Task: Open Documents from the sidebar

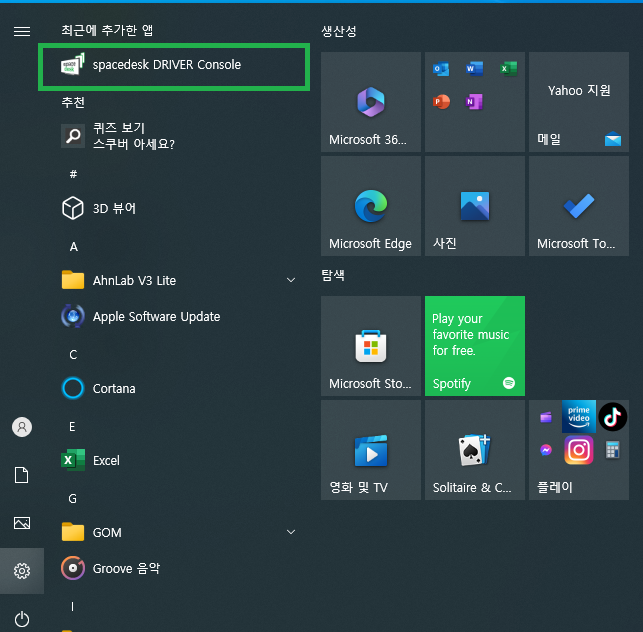Action: (22, 475)
